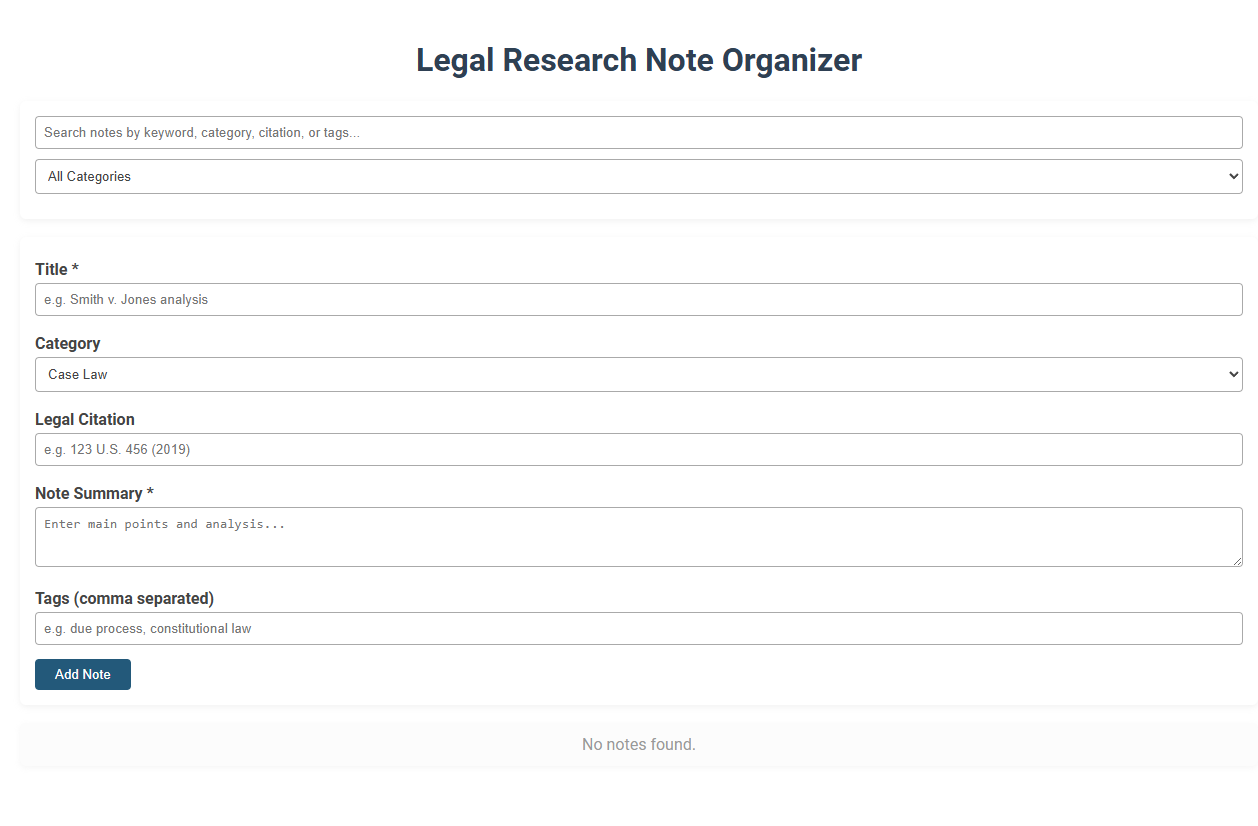Click the Legal Citation heading
1258x826 pixels.
coord(84,419)
